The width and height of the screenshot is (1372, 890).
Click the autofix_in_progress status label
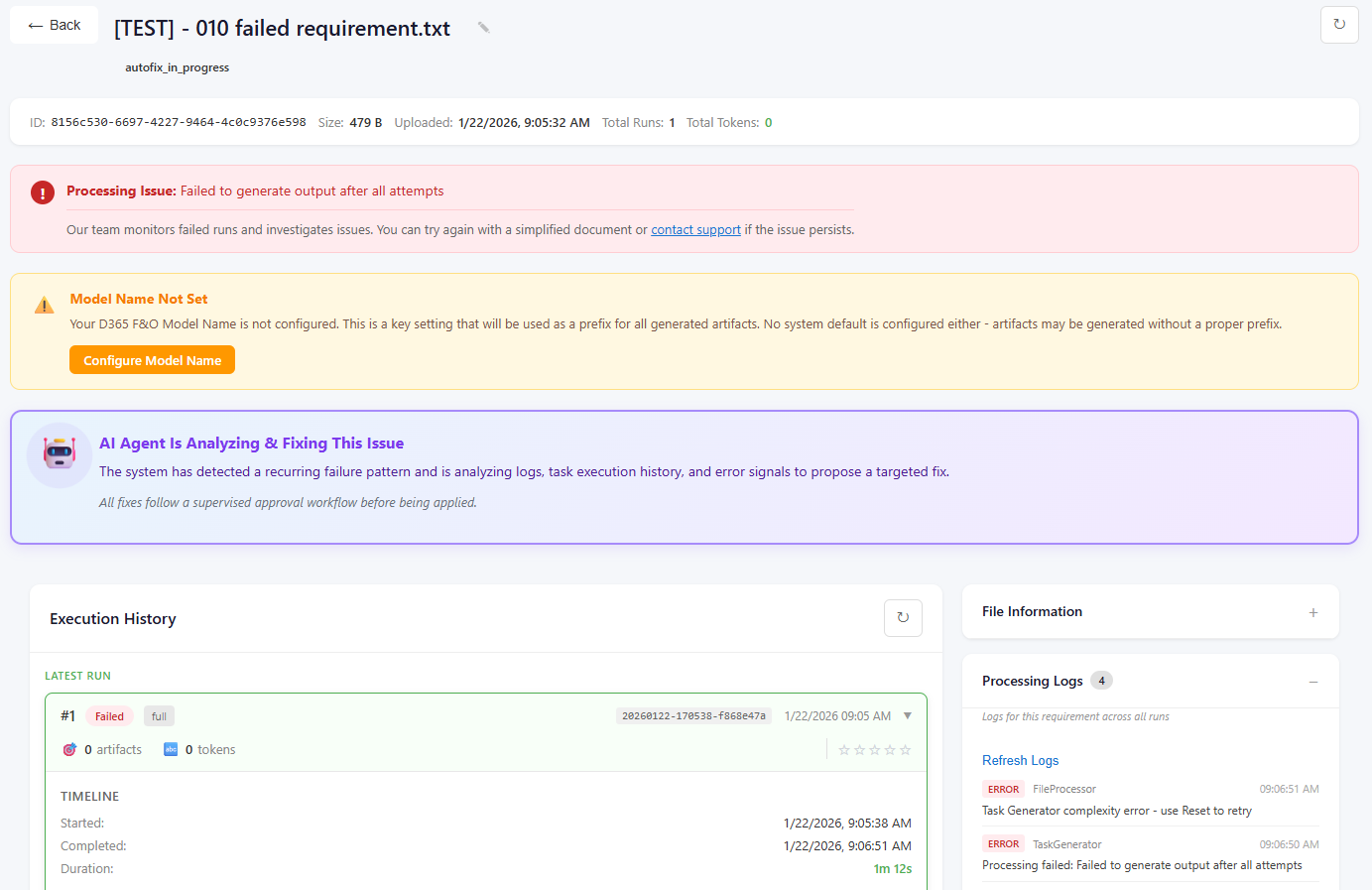coord(177,67)
